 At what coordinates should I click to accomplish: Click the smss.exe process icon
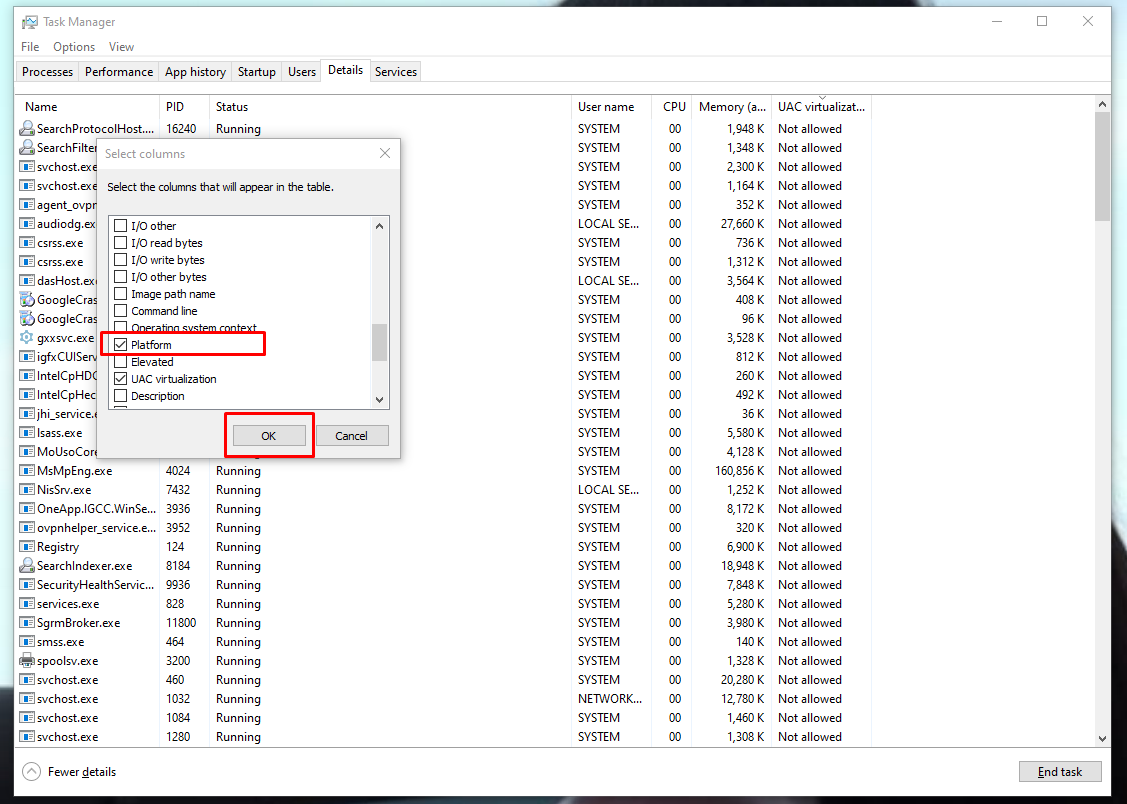[27, 642]
